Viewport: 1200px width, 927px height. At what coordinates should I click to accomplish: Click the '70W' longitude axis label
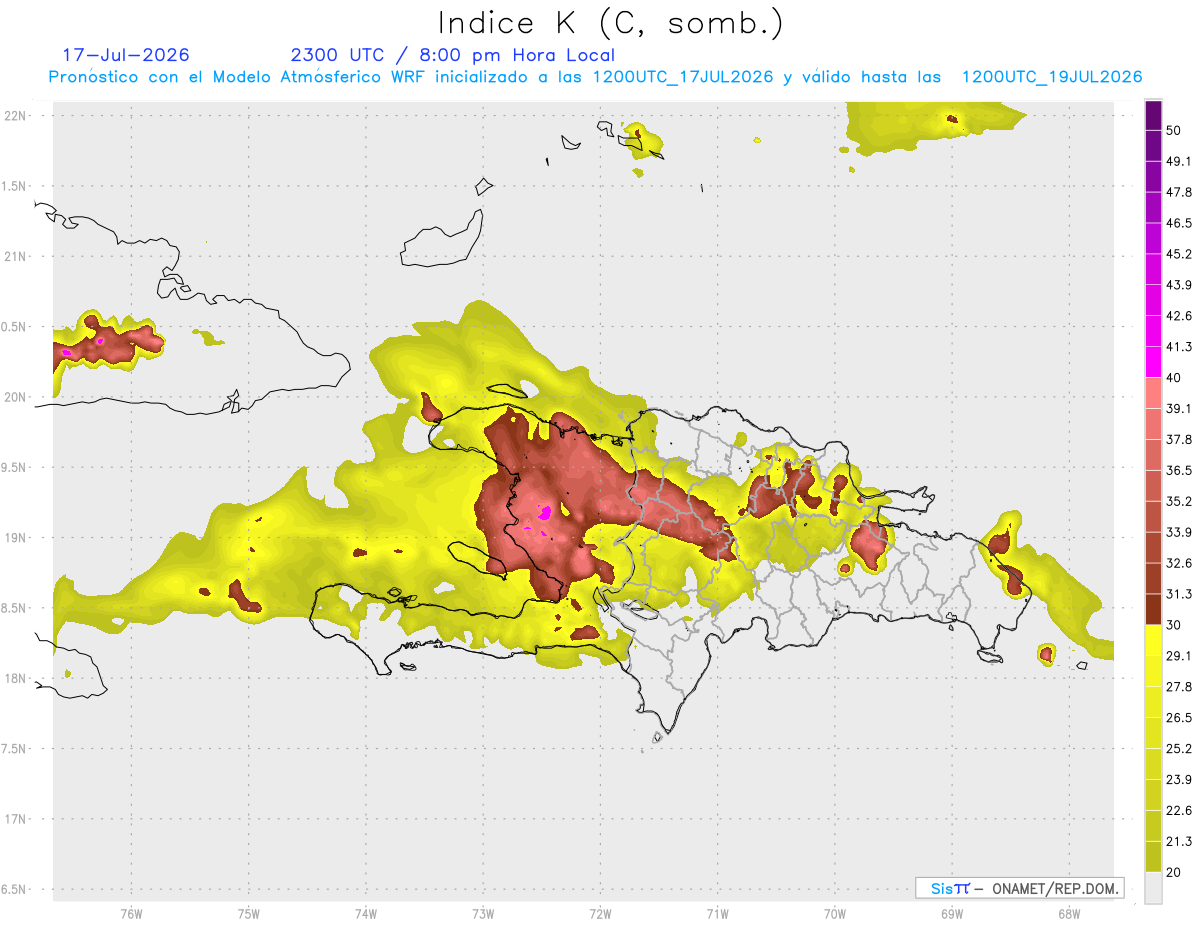point(834,914)
